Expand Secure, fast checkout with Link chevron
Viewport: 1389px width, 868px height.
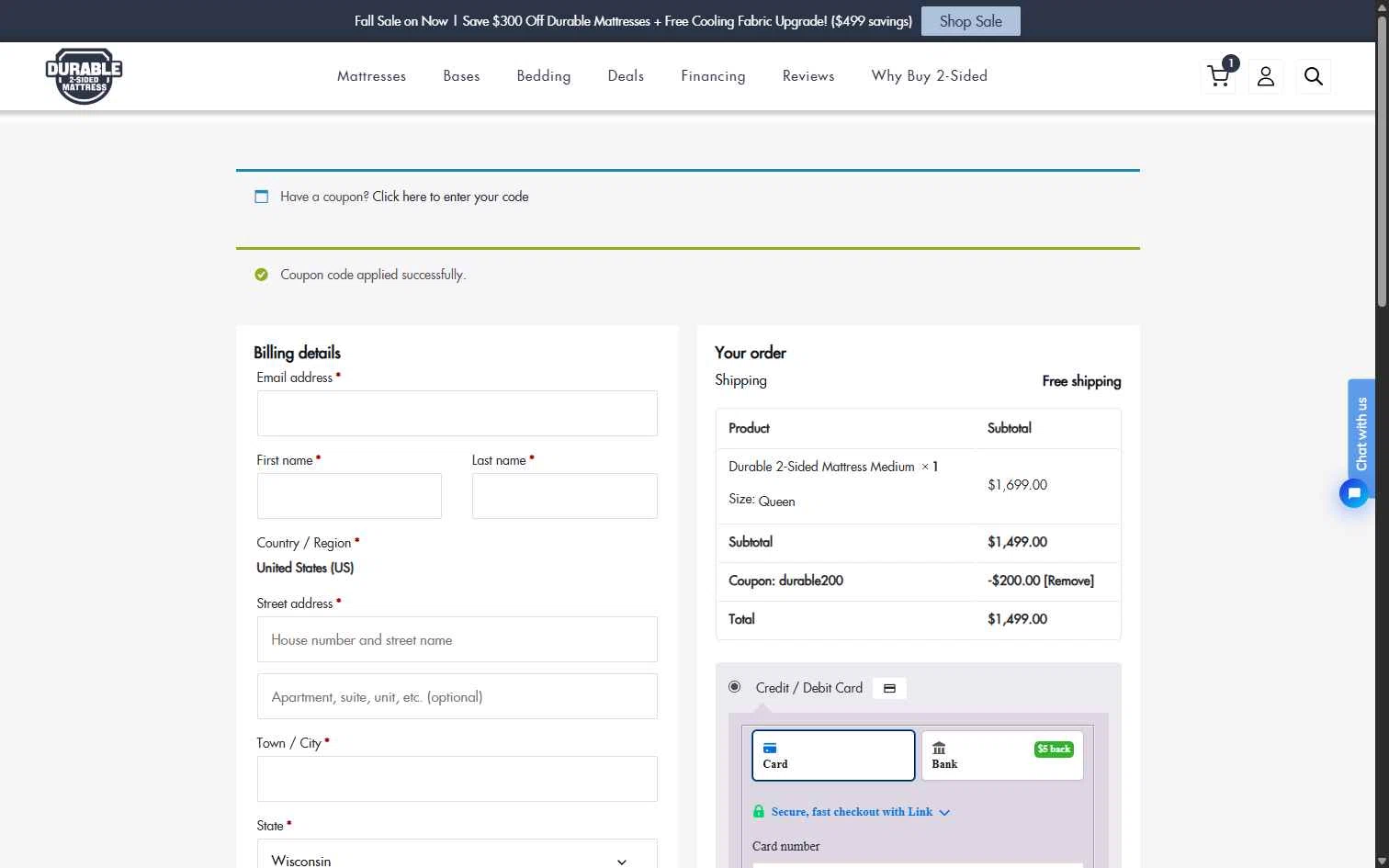[x=944, y=812]
